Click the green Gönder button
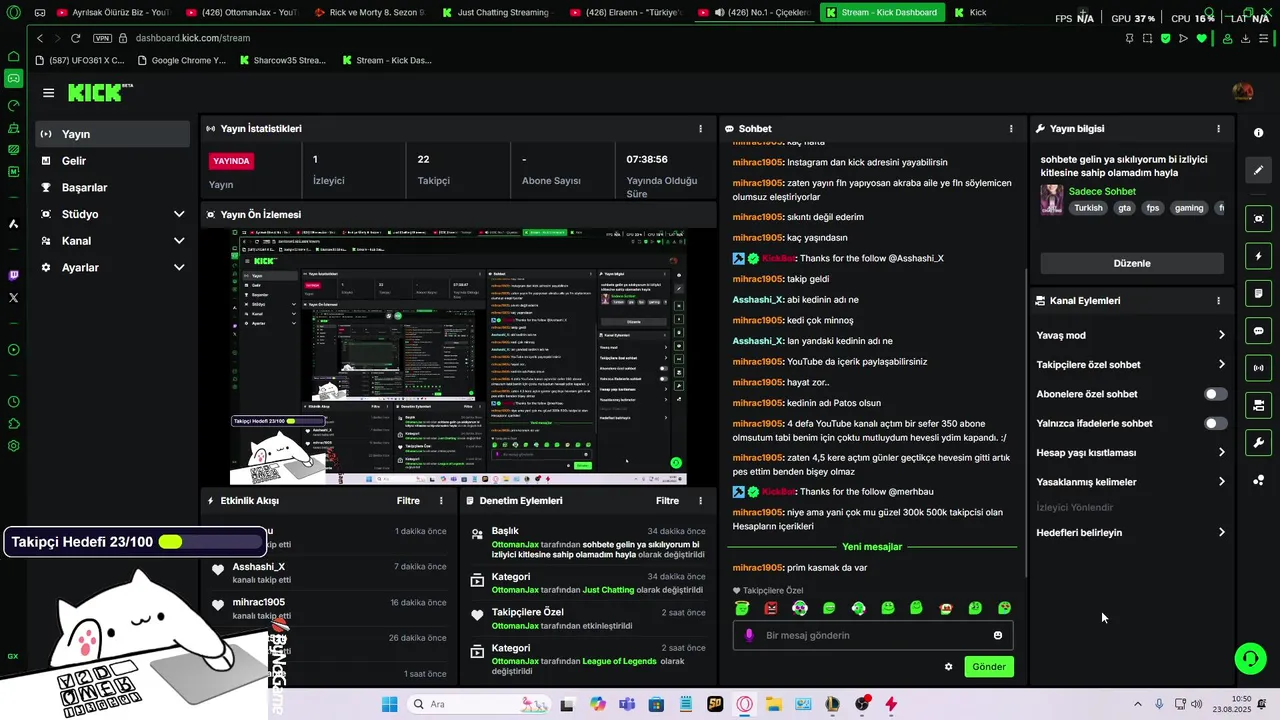The image size is (1280, 720). (989, 667)
